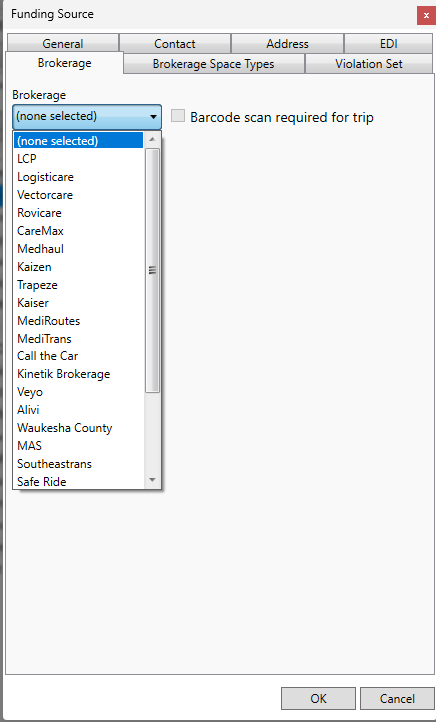This screenshot has width=436, height=722.
Task: Grab the brokerage list scrollbar thumb
Action: (152, 270)
